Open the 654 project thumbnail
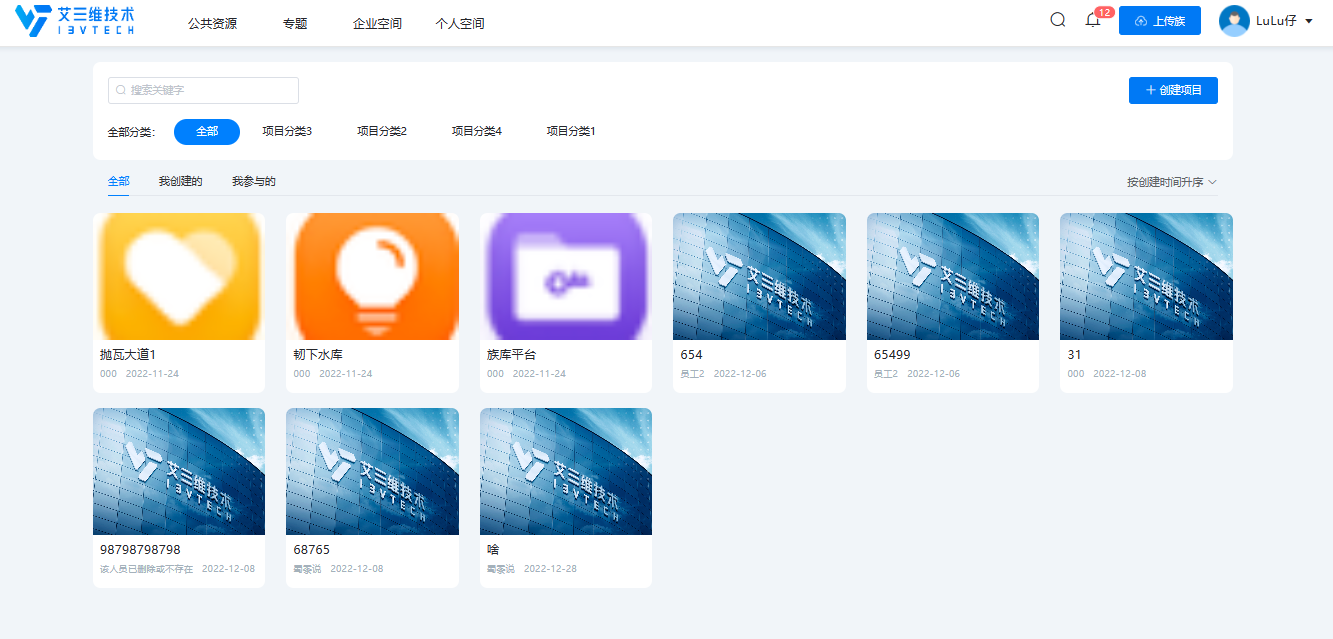This screenshot has height=639, width=1333. point(759,276)
